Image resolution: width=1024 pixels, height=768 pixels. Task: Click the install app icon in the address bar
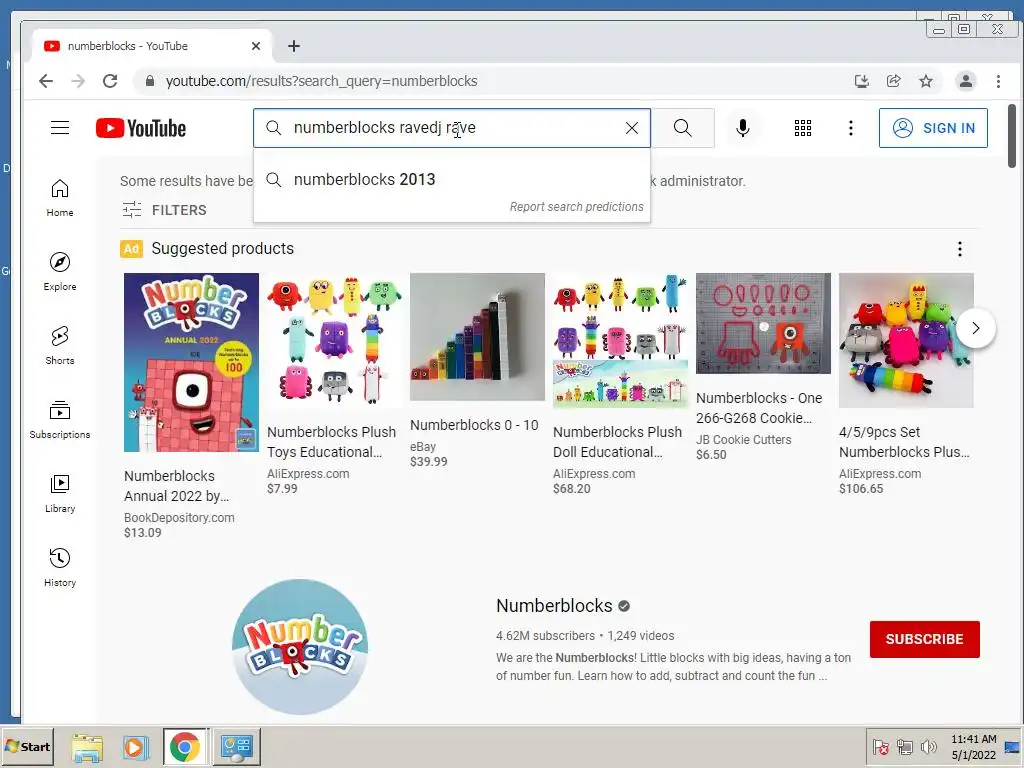coord(861,81)
